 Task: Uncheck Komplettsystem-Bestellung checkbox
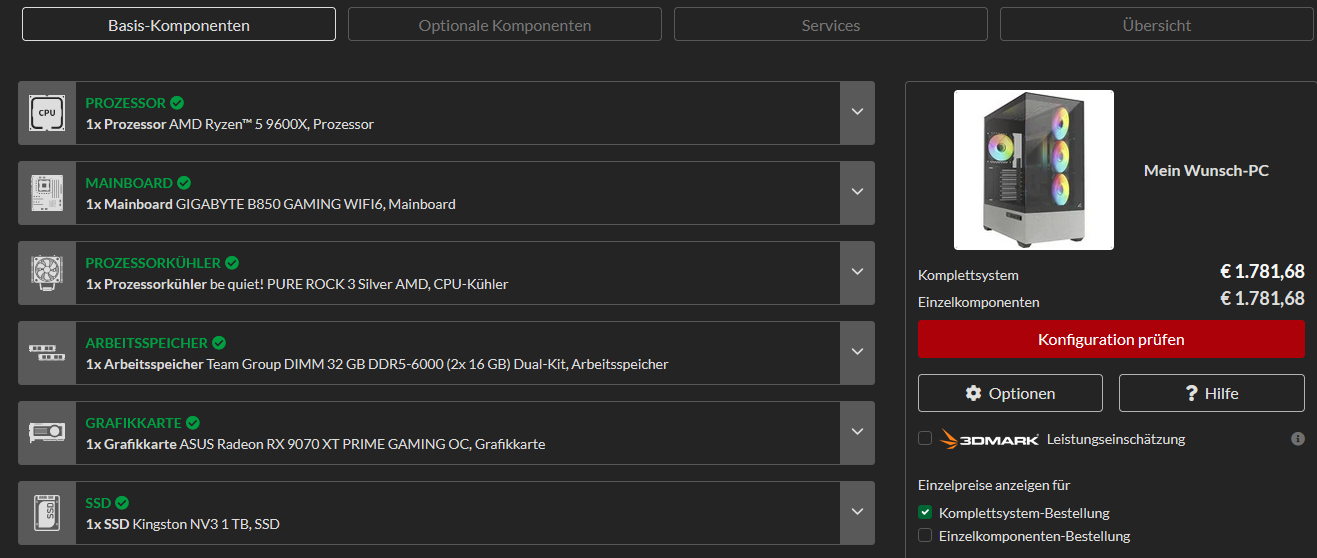pos(925,513)
